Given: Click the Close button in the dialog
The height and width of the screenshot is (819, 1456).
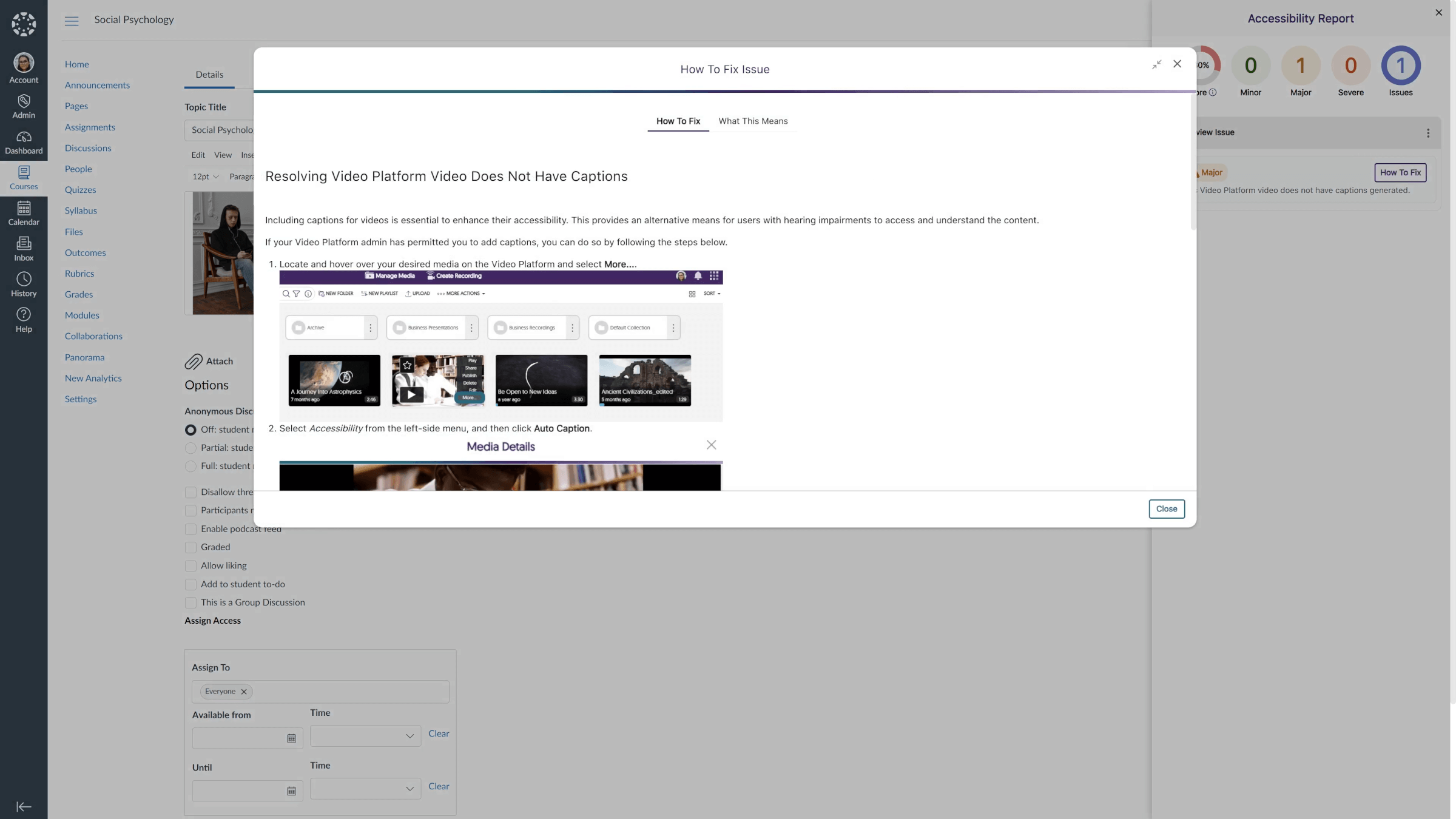Looking at the screenshot, I should click(1166, 509).
